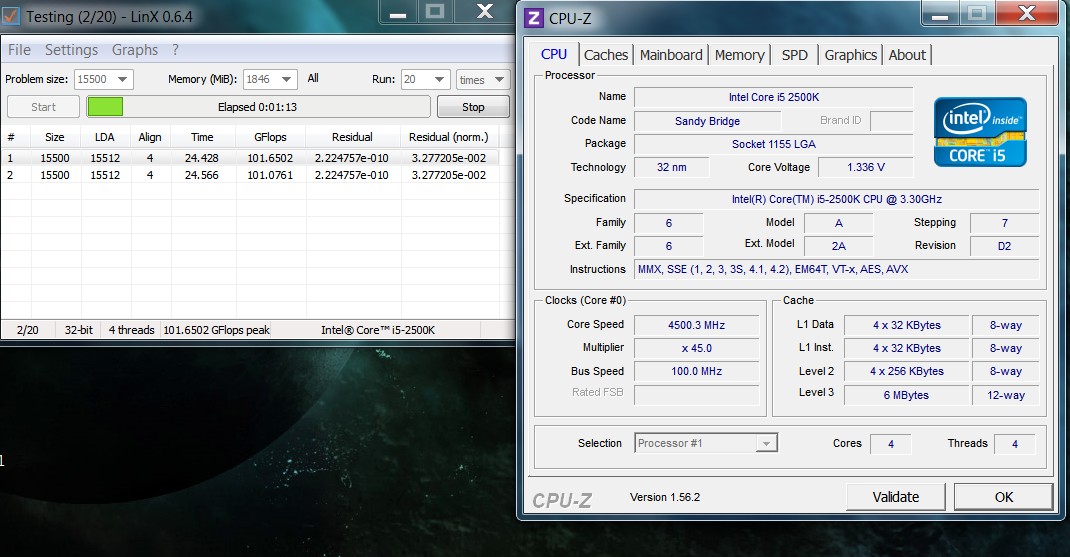Click the GFlops column header

pos(270,137)
